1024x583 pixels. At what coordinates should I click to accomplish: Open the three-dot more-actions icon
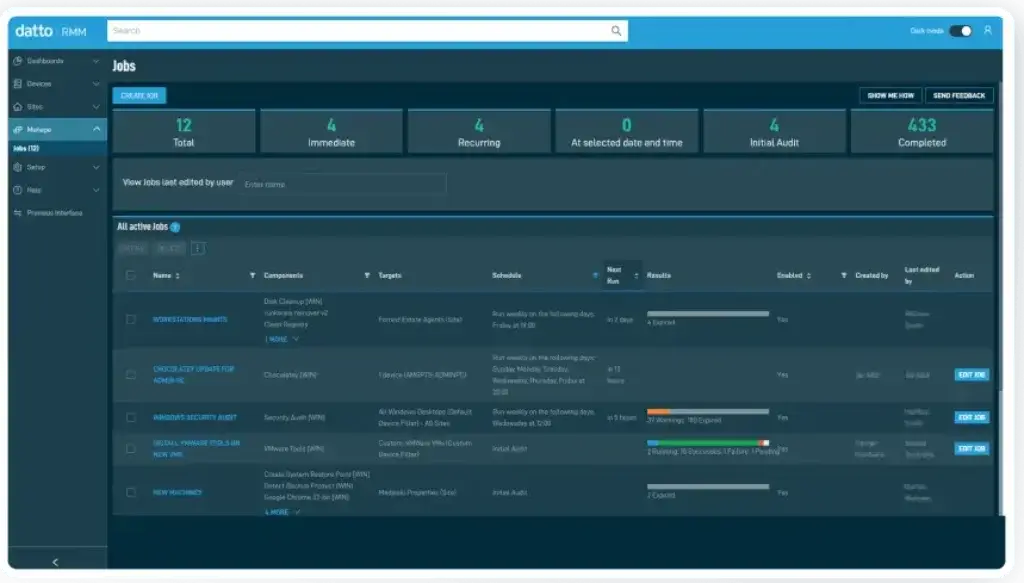pyautogui.click(x=198, y=248)
